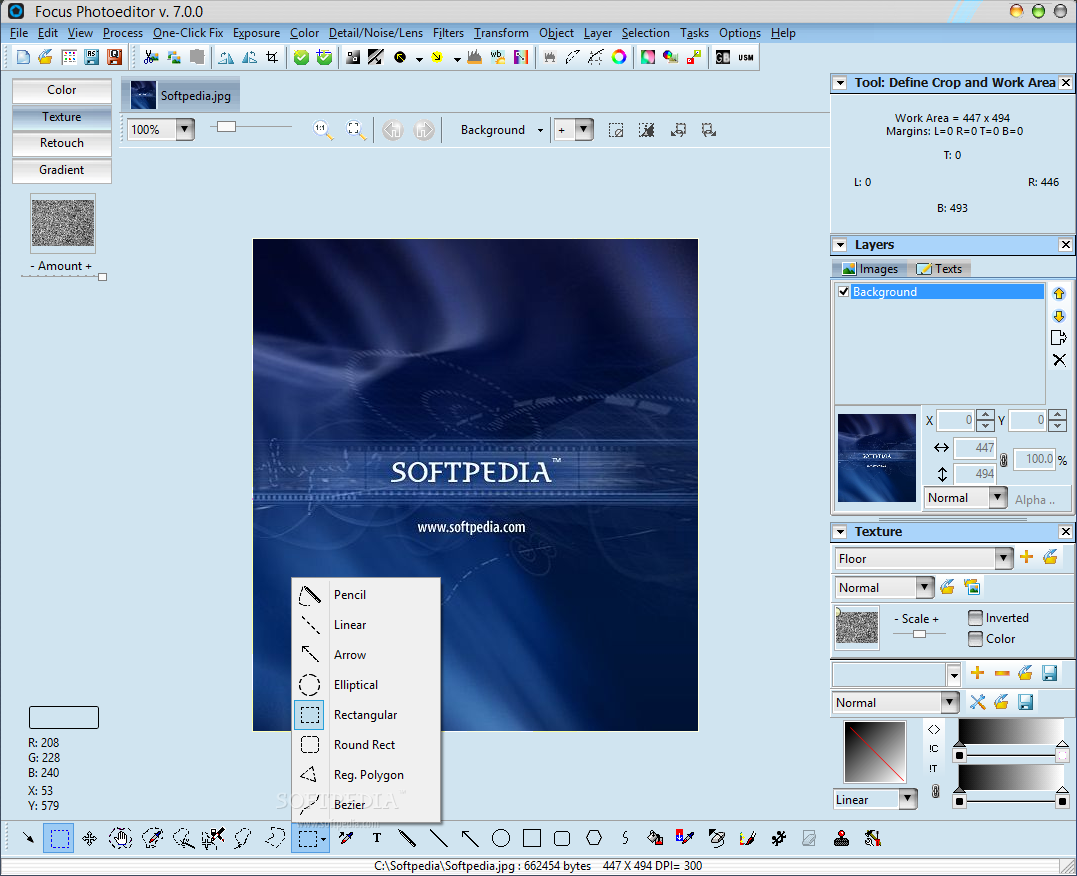Toggle Background layer visibility checkbox
The image size is (1077, 876).
click(843, 291)
